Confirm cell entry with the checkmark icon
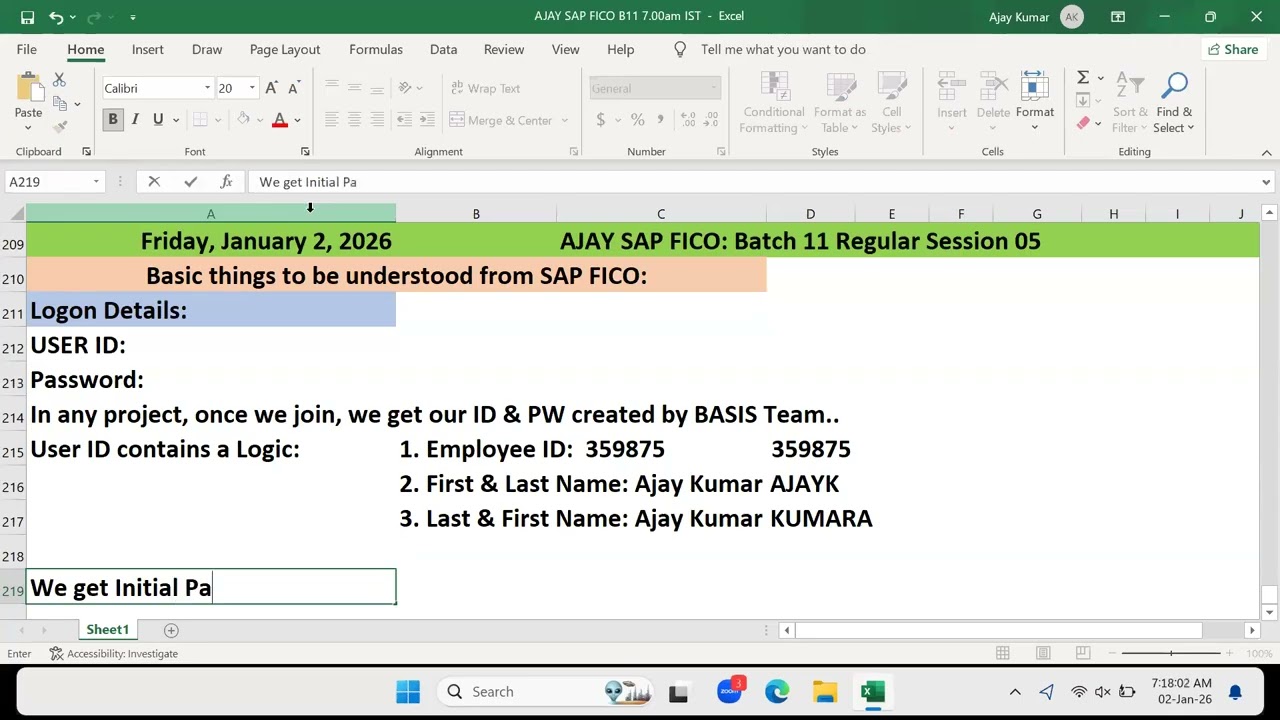Screen dimensions: 1280x720 coord(190,182)
